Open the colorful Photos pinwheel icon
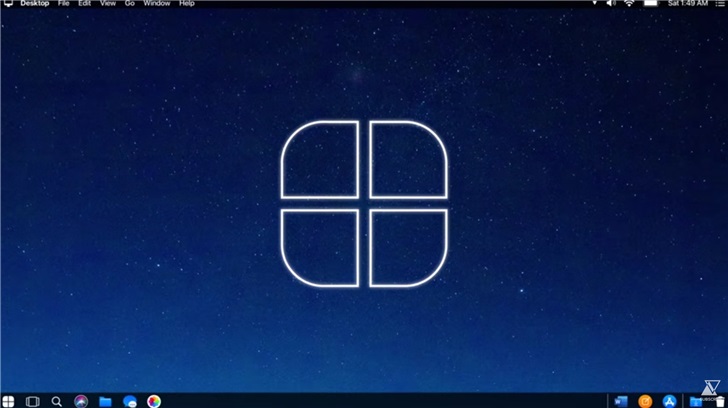This screenshot has height=408, width=728. point(154,402)
